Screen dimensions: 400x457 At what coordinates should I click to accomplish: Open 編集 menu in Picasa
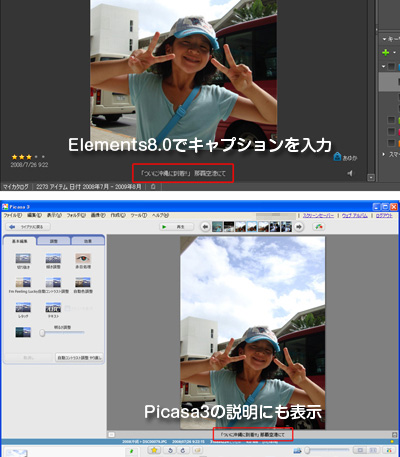click(x=34, y=215)
